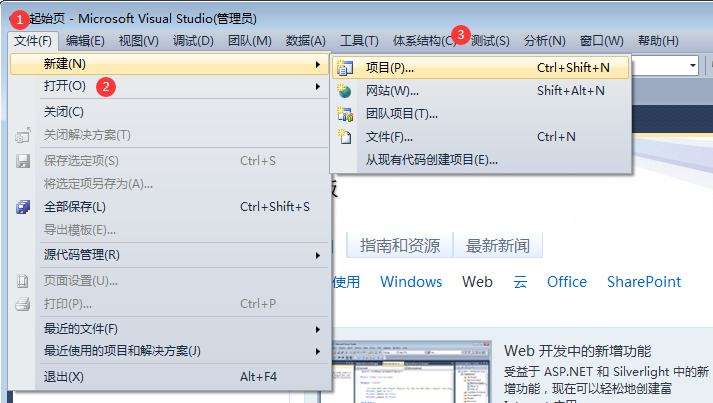Open the toolbar combo box dropdown arrow
Image resolution: width=713 pixels, height=403 pixels.
point(693,66)
